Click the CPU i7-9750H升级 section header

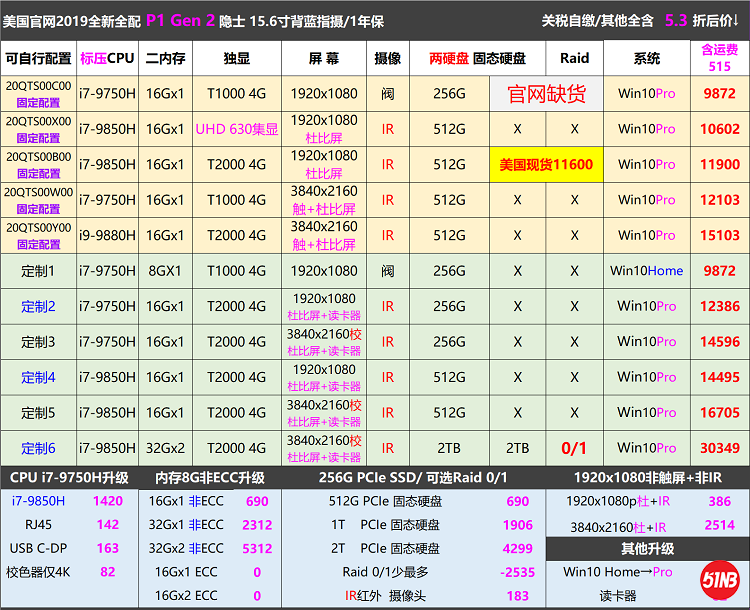(x=68, y=478)
